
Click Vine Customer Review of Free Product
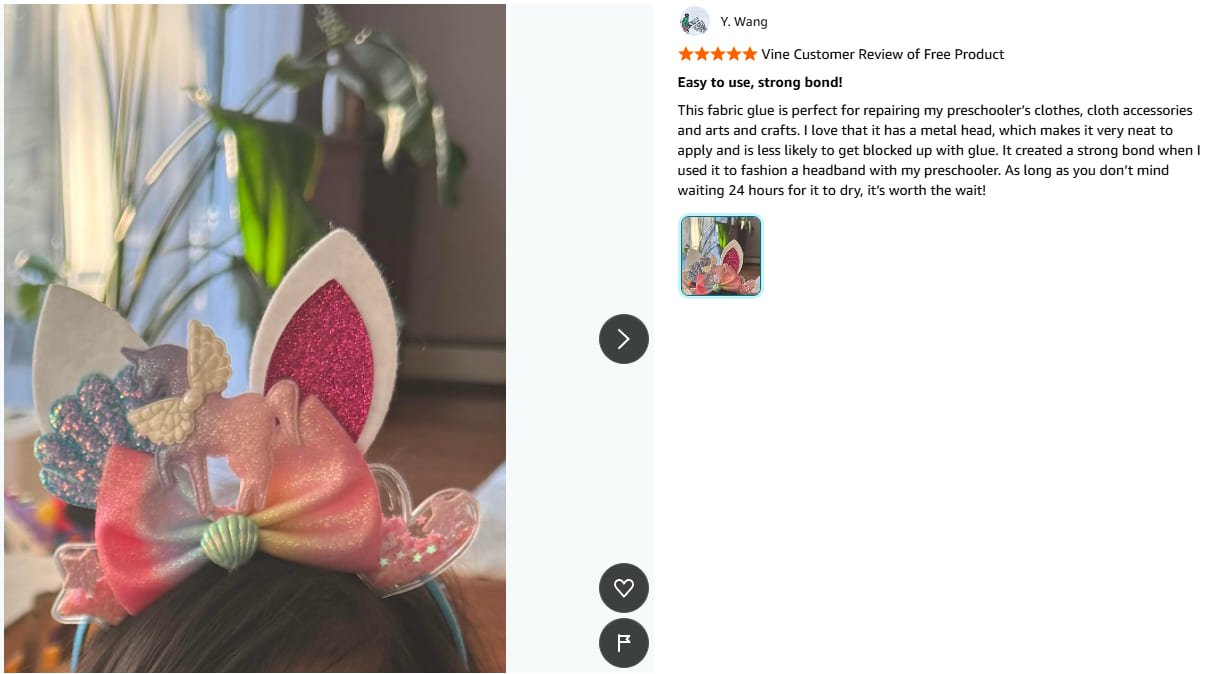(x=883, y=54)
